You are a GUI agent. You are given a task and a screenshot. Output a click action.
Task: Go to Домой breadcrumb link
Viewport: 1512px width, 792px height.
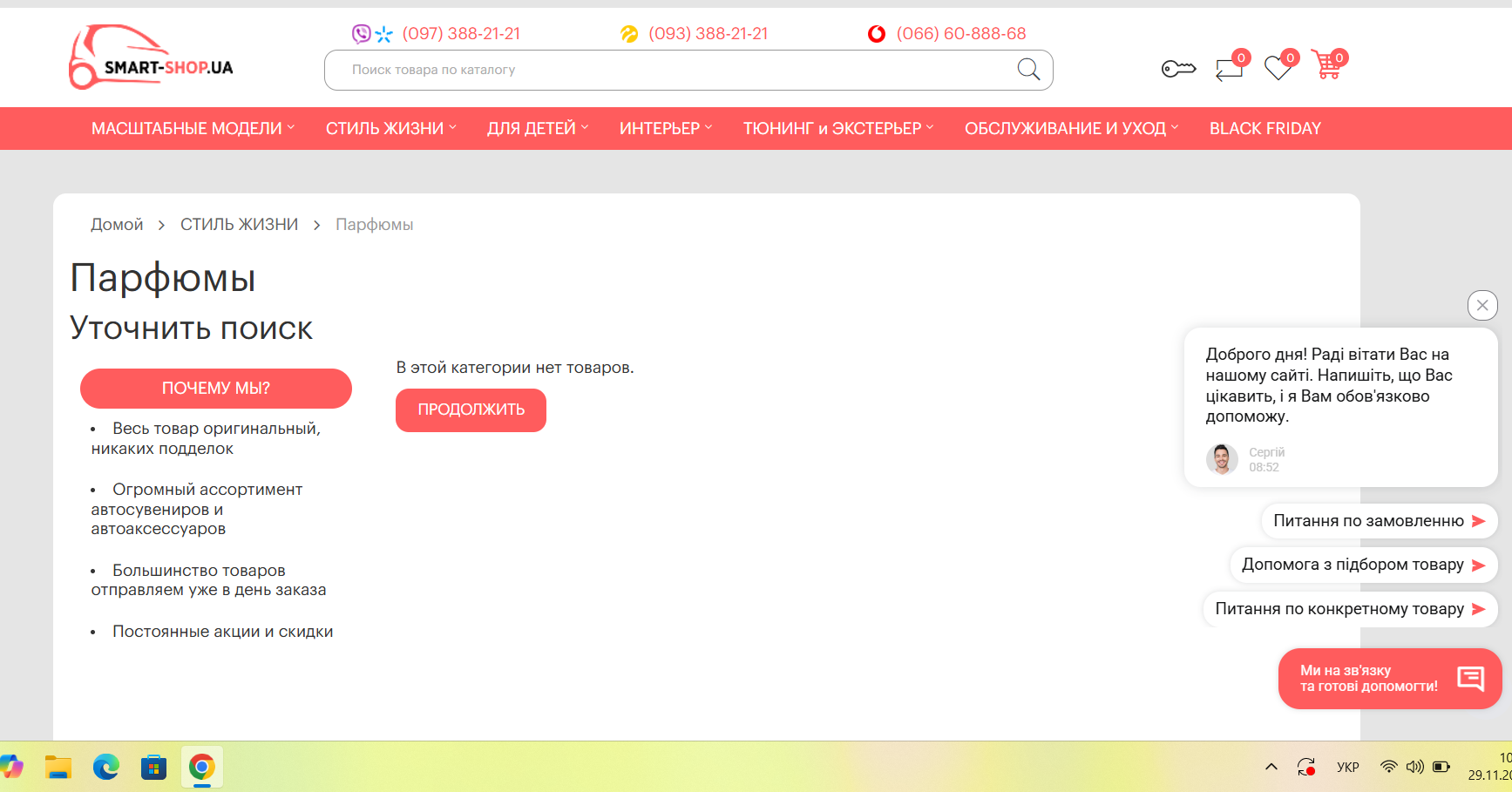pyautogui.click(x=117, y=225)
